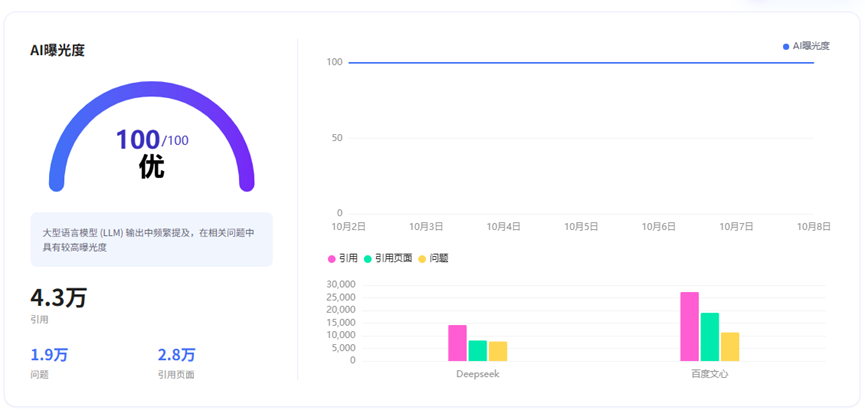The image size is (865, 417).
Task: Click the Deepseek category label
Action: [478, 373]
